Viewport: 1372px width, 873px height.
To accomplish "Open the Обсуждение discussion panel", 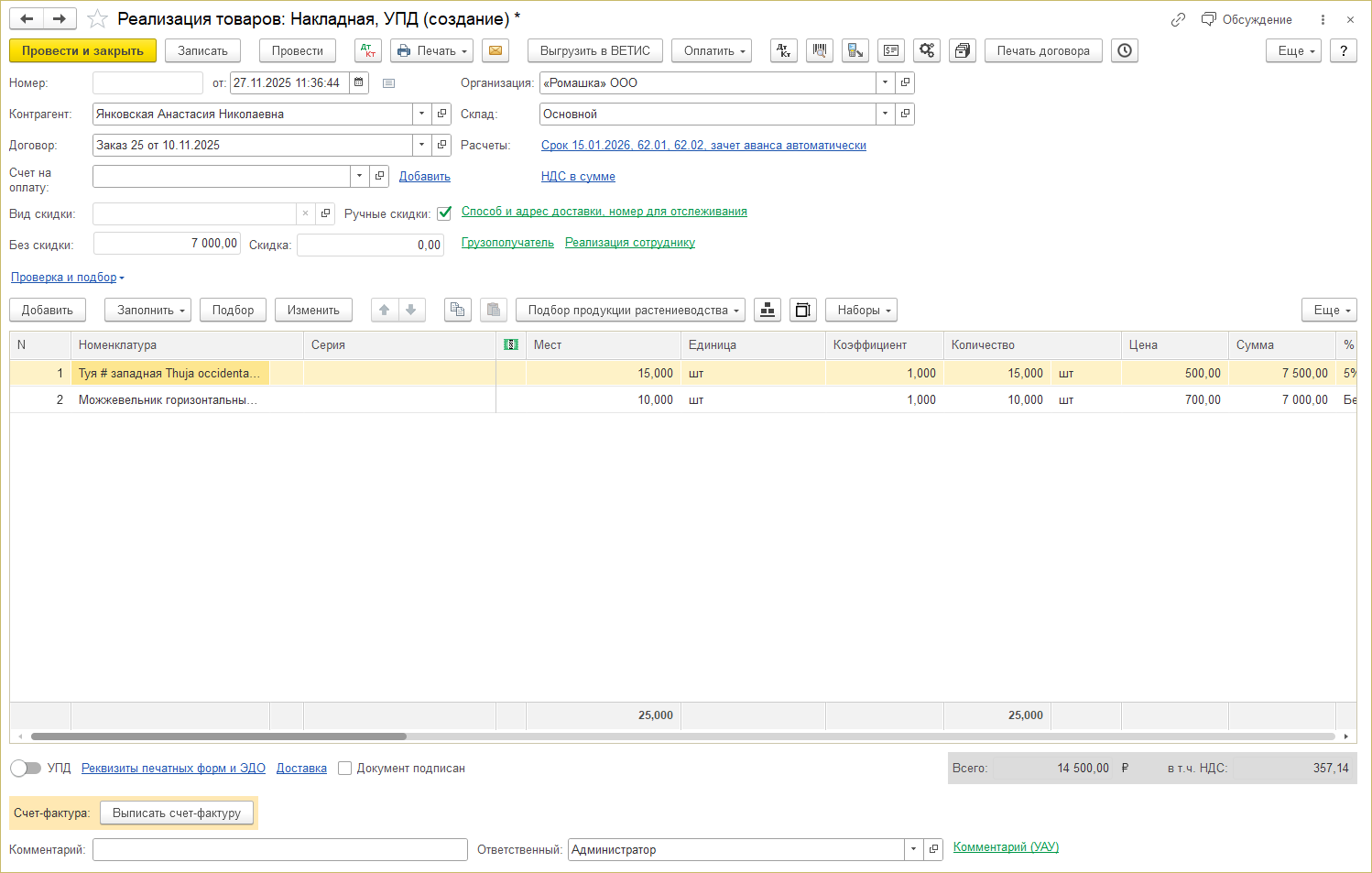I will [1247, 19].
